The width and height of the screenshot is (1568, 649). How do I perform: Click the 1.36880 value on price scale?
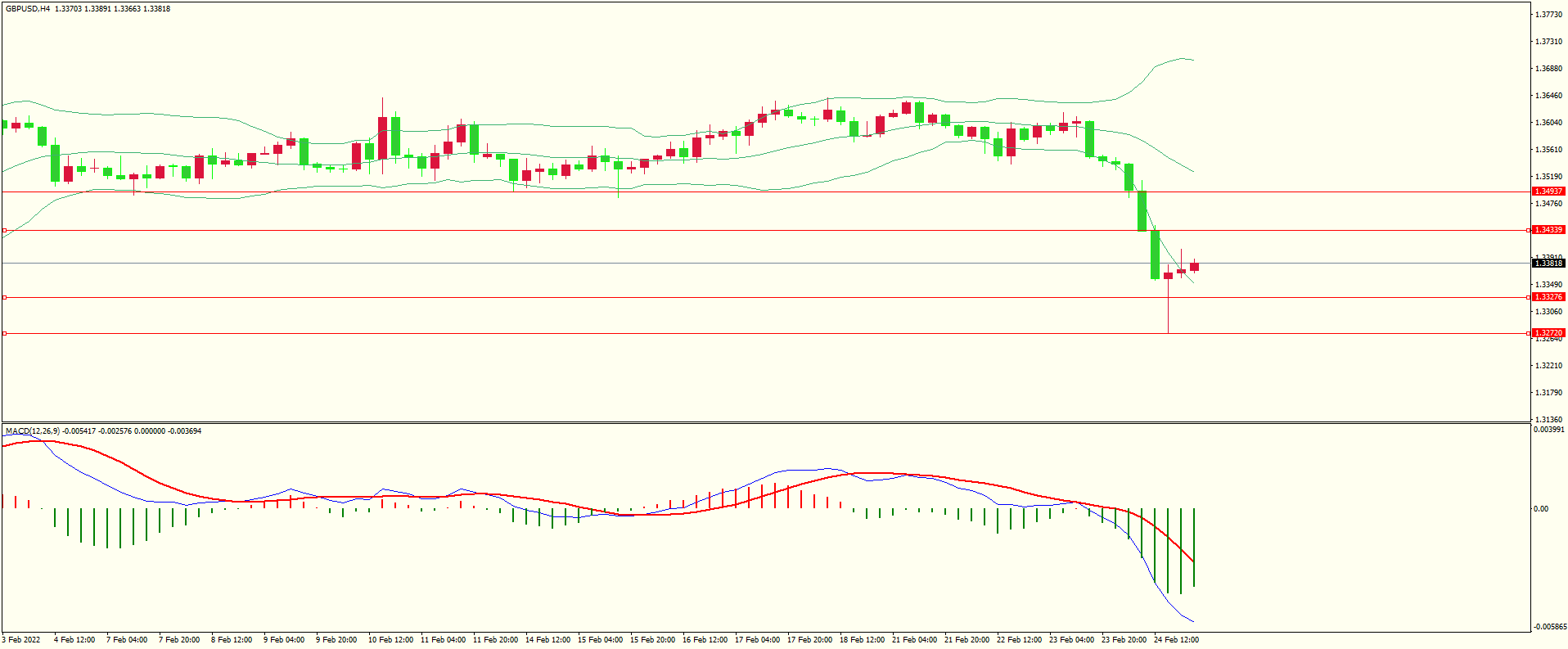pyautogui.click(x=1549, y=69)
